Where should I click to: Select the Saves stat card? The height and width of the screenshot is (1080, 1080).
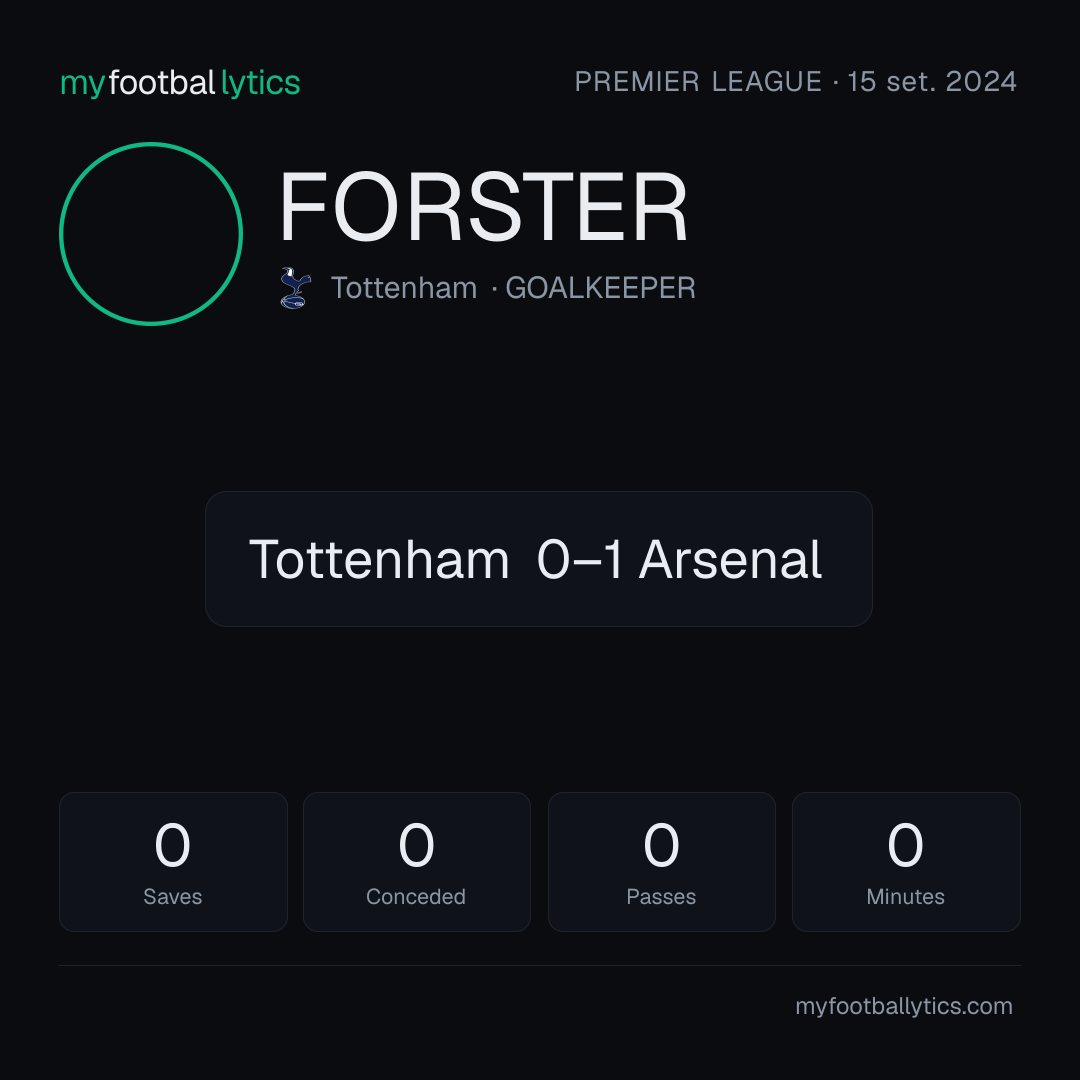click(x=173, y=862)
